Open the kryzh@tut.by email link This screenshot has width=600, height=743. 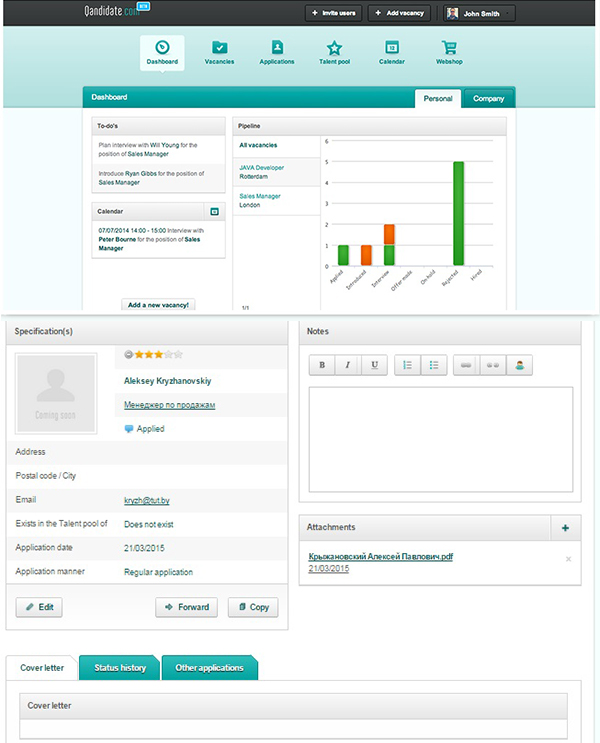click(x=140, y=500)
